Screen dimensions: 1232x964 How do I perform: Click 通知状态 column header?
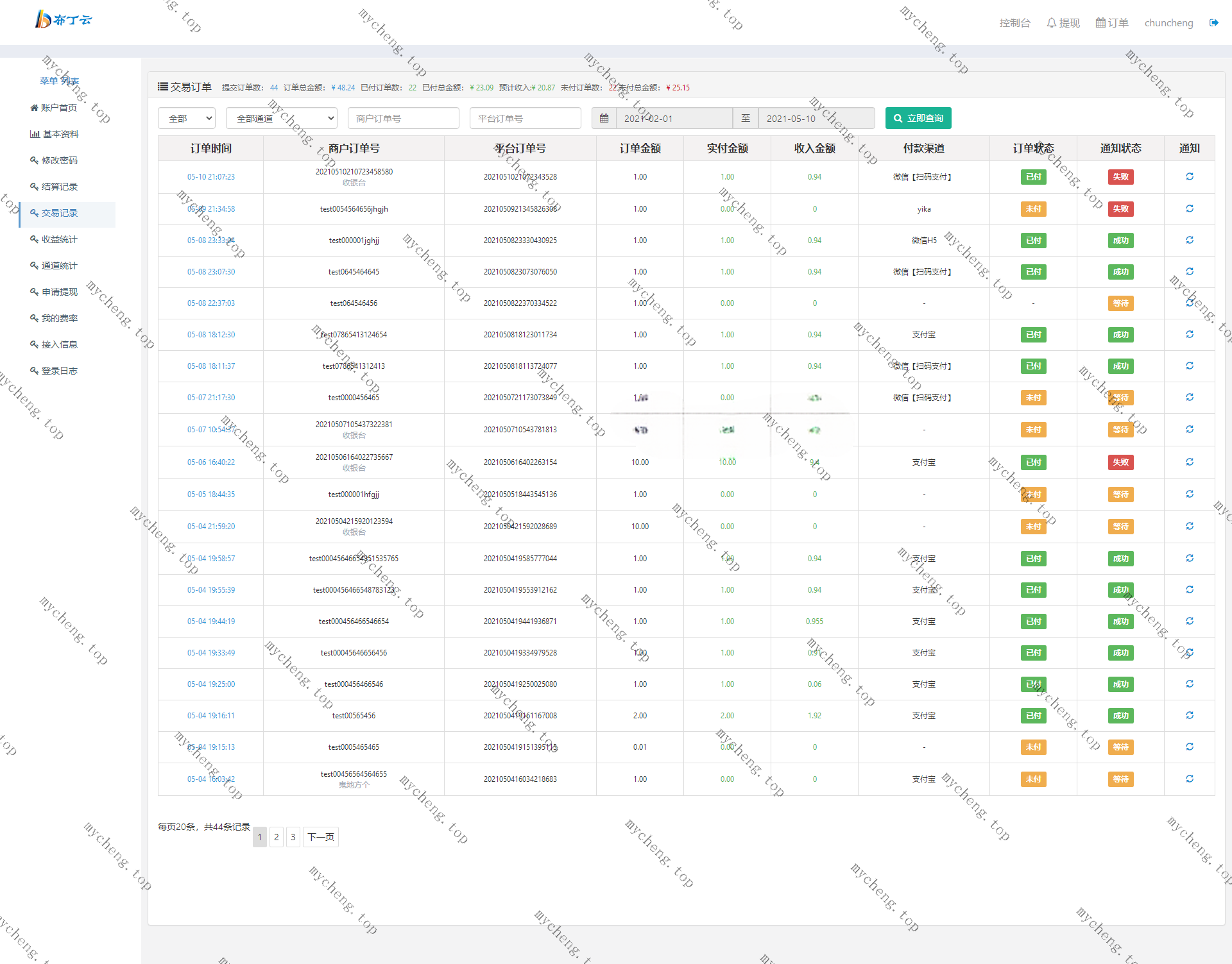(x=1120, y=148)
